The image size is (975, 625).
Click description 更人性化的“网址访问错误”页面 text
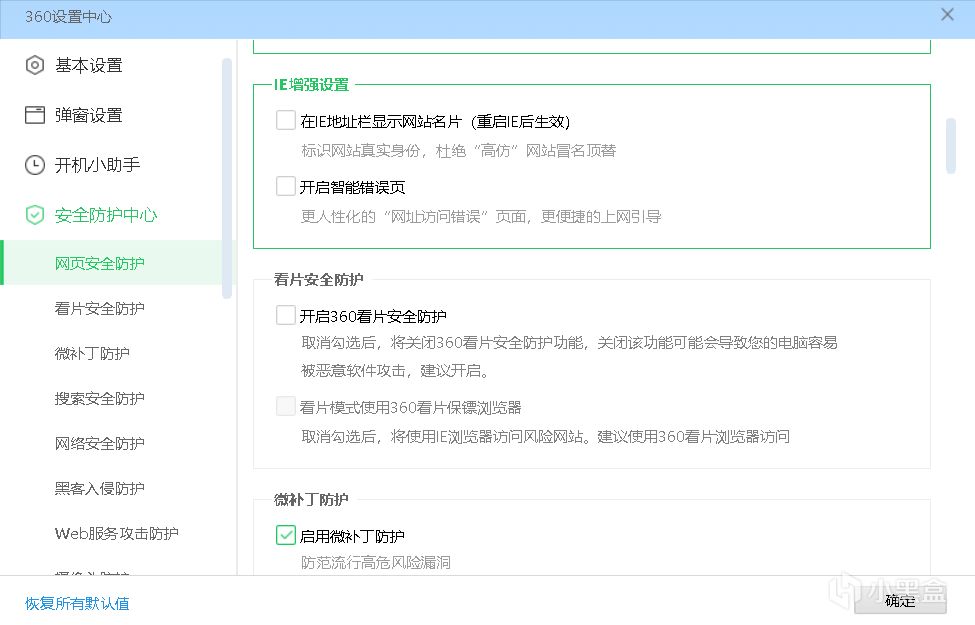[481, 216]
